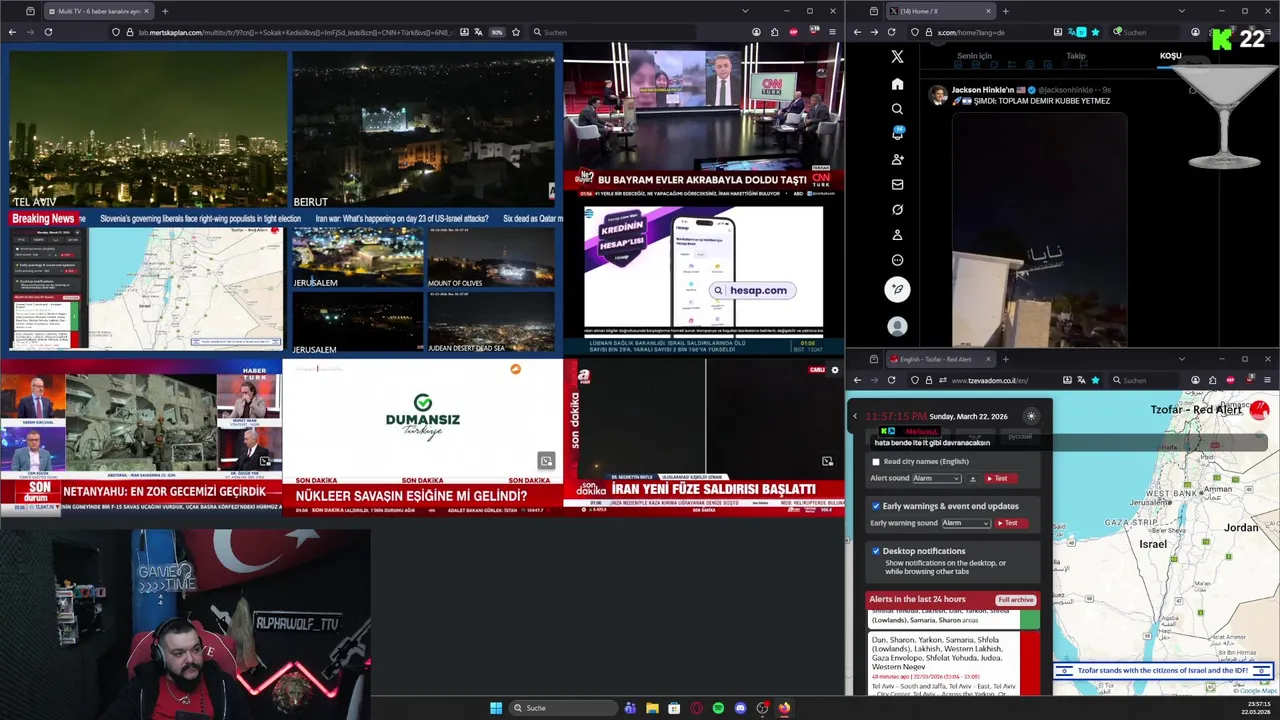Bookmark the Tzofar page star
Viewport: 1280px width, 720px height.
click(x=1095, y=380)
